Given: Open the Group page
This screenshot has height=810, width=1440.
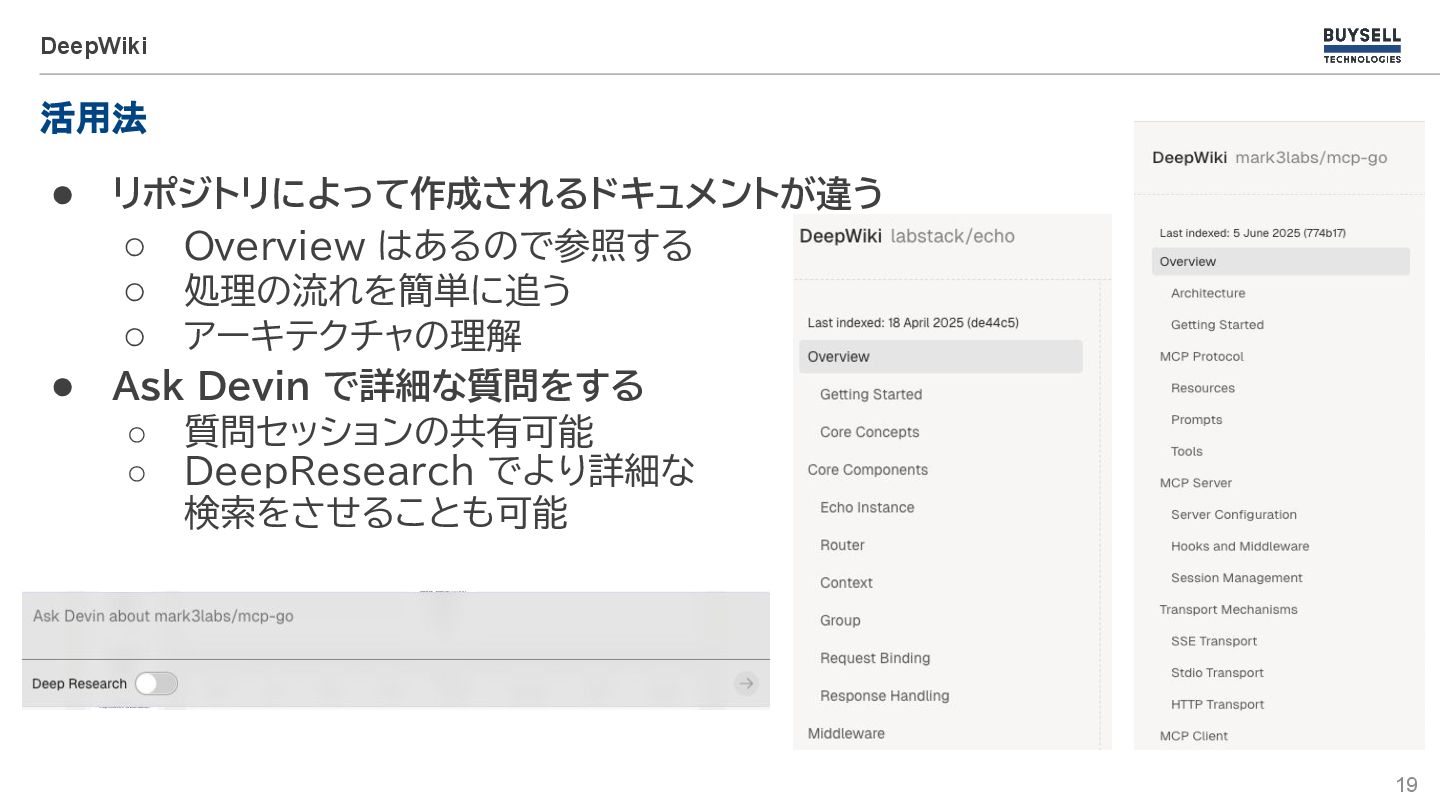Looking at the screenshot, I should click(840, 621).
